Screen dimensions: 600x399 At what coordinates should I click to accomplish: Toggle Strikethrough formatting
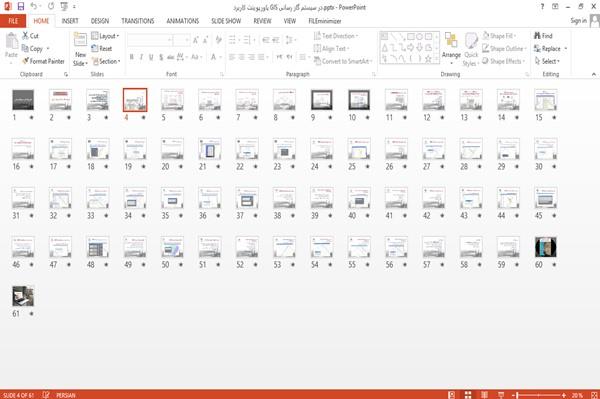pyautogui.click(x=171, y=57)
